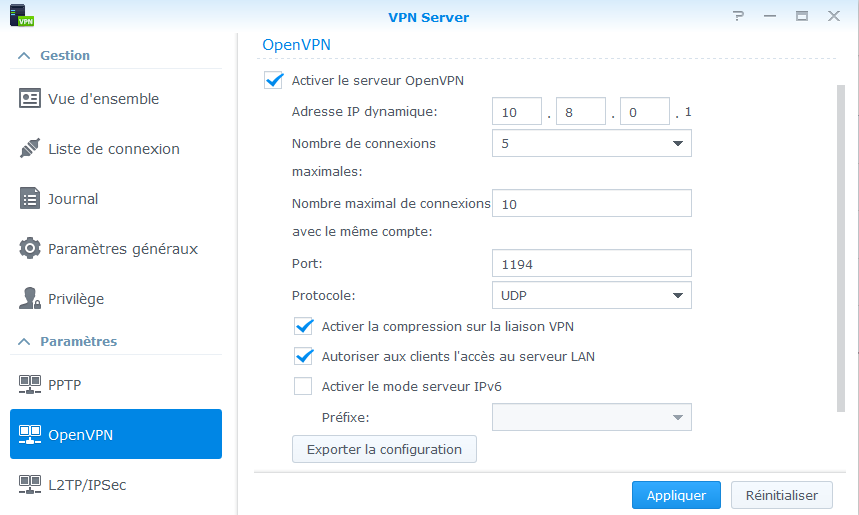This screenshot has width=859, height=515.
Task: Click the Port input field
Action: [591, 264]
